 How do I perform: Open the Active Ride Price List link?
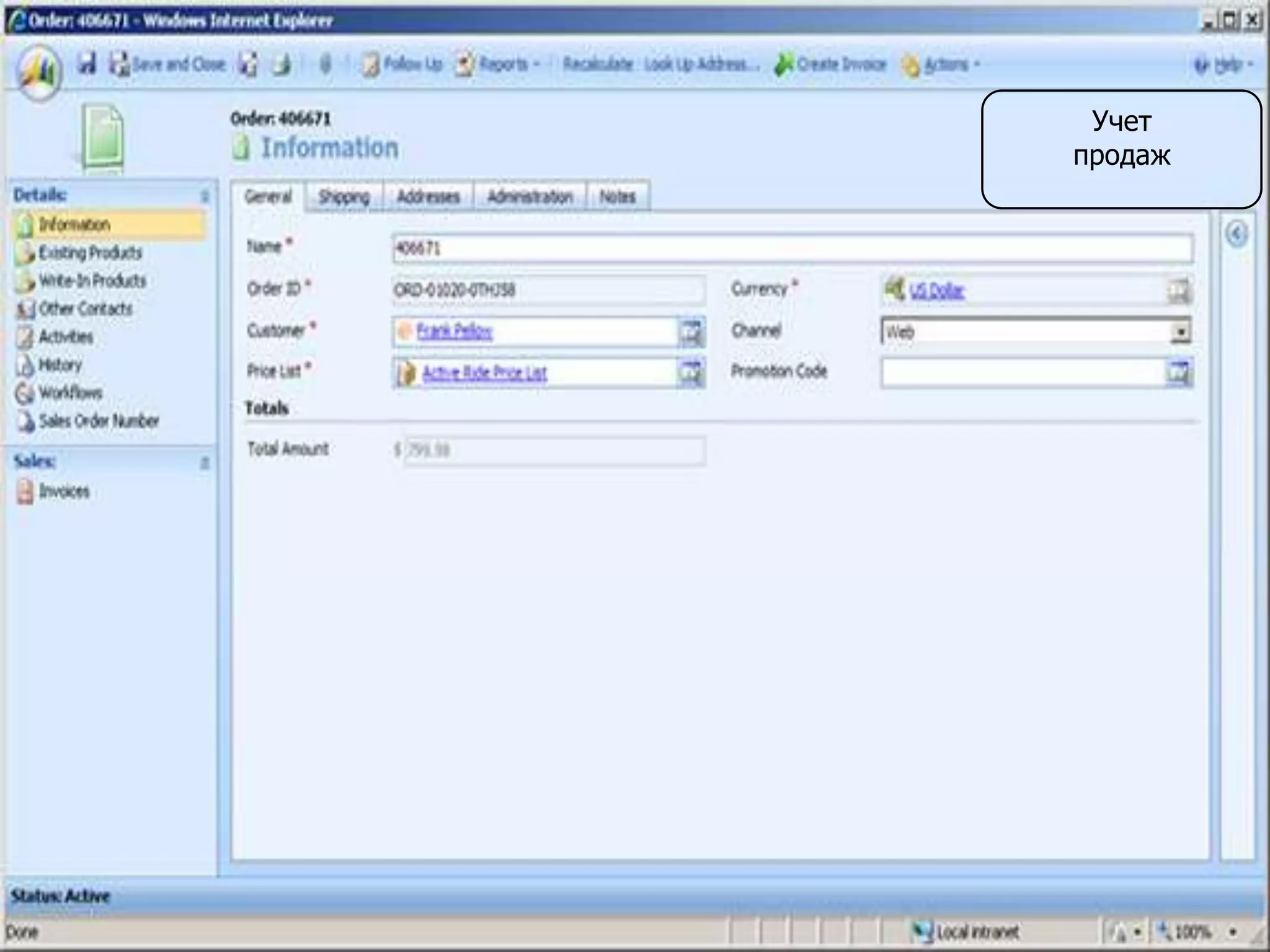pyautogui.click(x=484, y=373)
